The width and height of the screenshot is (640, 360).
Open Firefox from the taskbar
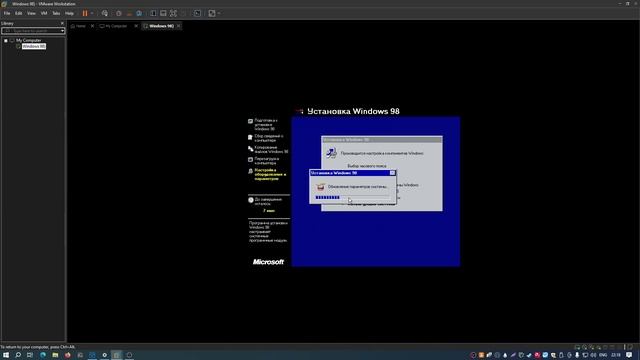(x=67, y=355)
